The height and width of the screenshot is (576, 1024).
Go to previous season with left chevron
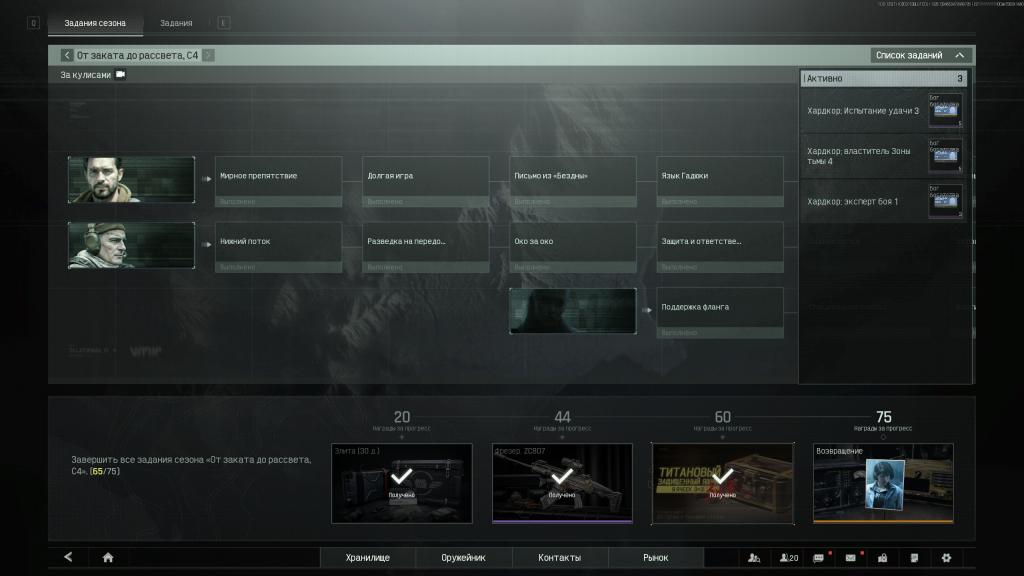point(67,55)
